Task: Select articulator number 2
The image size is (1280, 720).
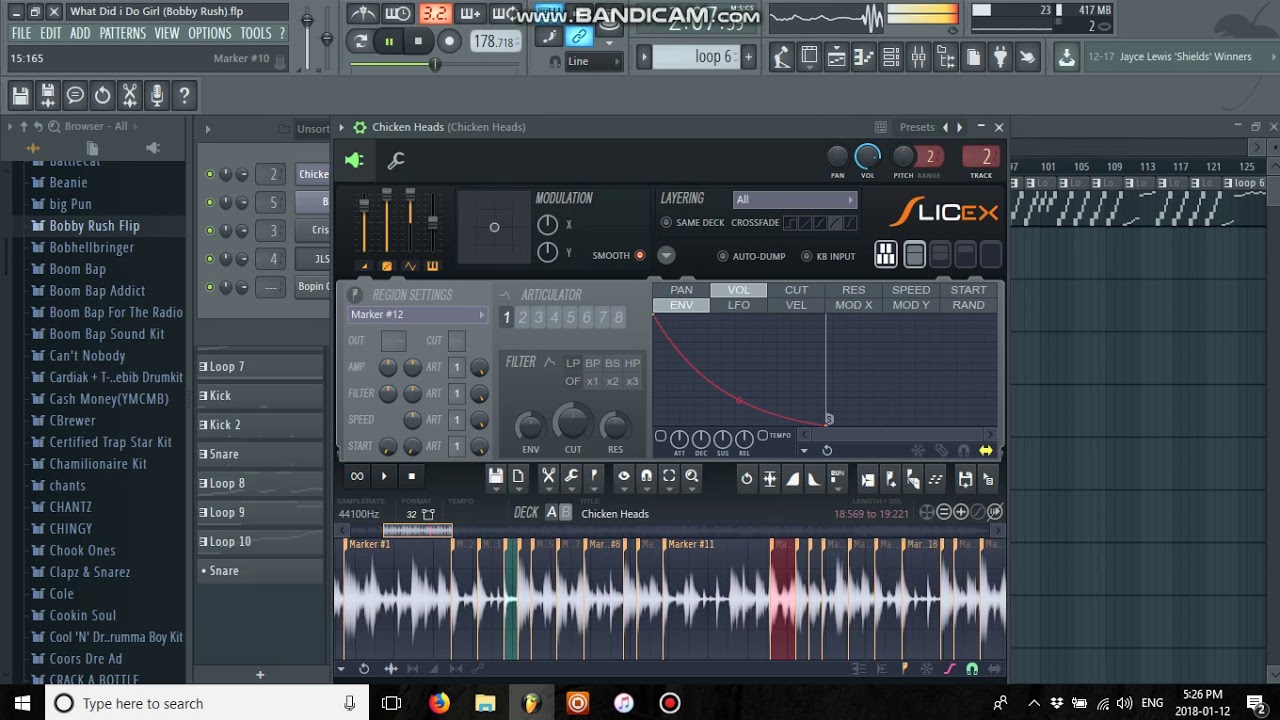Action: pos(522,318)
